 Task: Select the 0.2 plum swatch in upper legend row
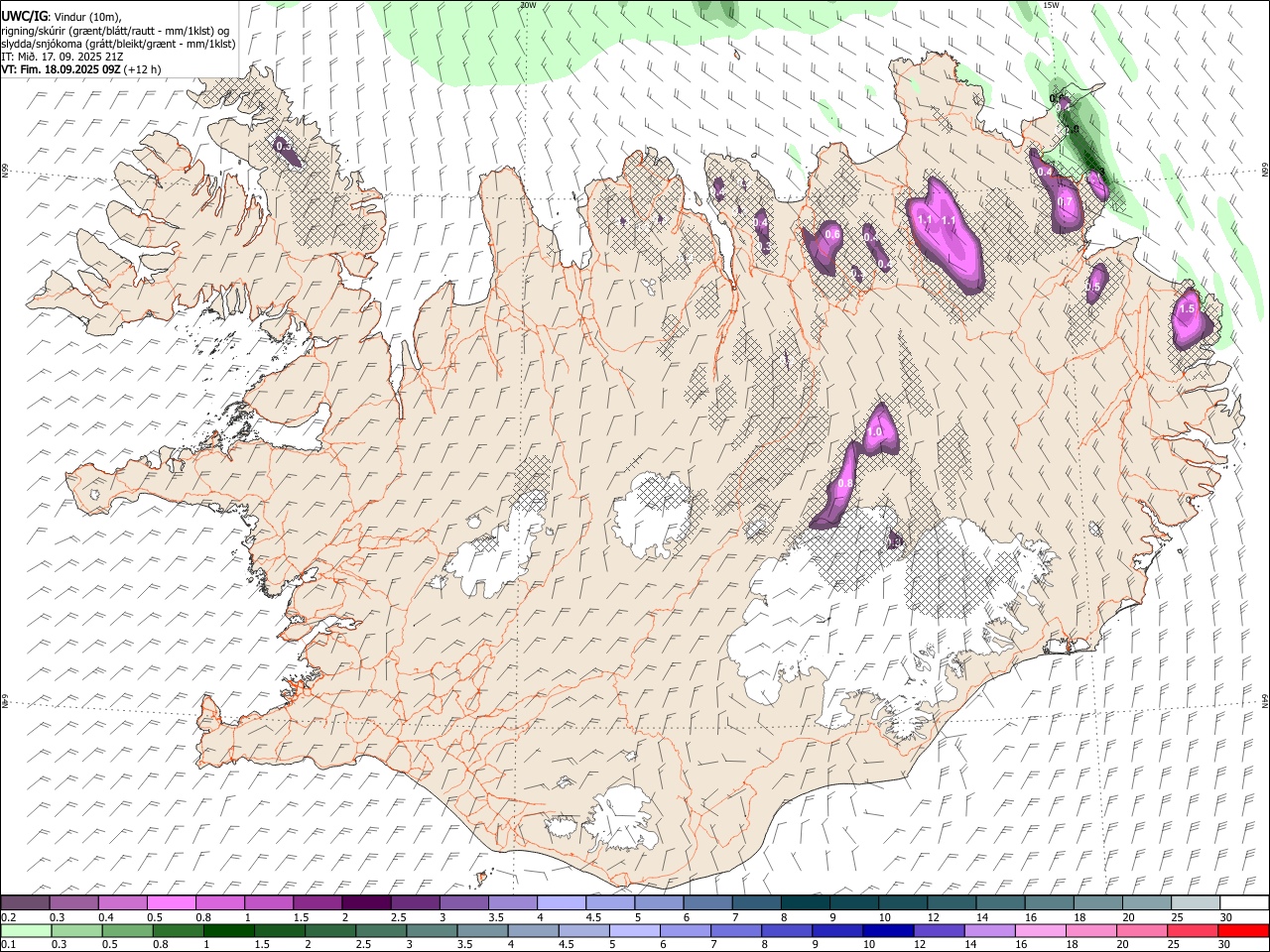click(25, 903)
